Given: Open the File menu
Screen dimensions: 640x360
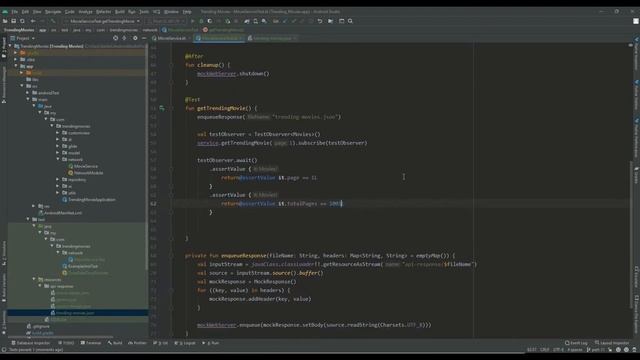Looking at the screenshot, I should tap(14, 12).
